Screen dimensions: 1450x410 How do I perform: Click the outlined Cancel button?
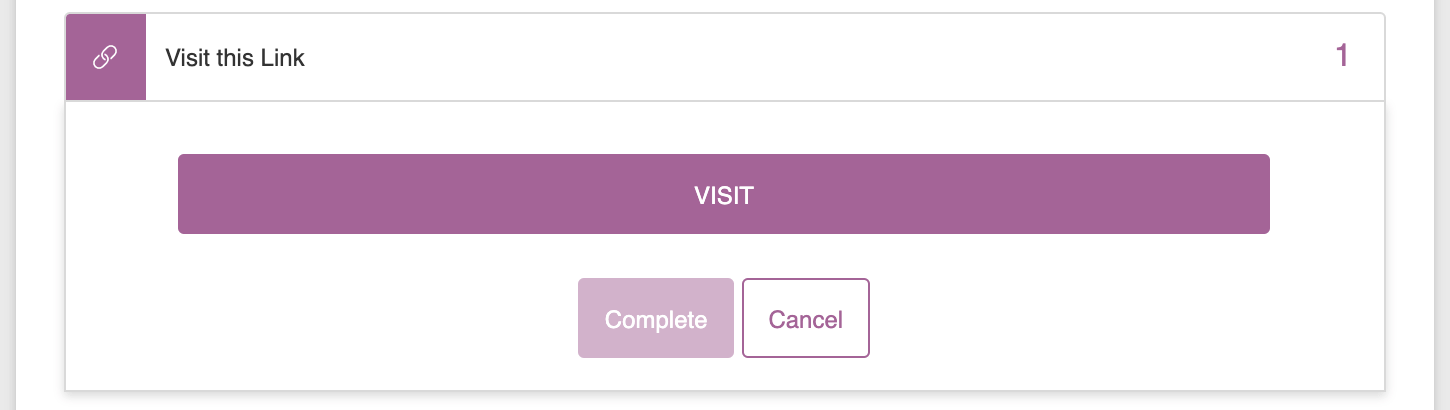pyautogui.click(x=806, y=318)
